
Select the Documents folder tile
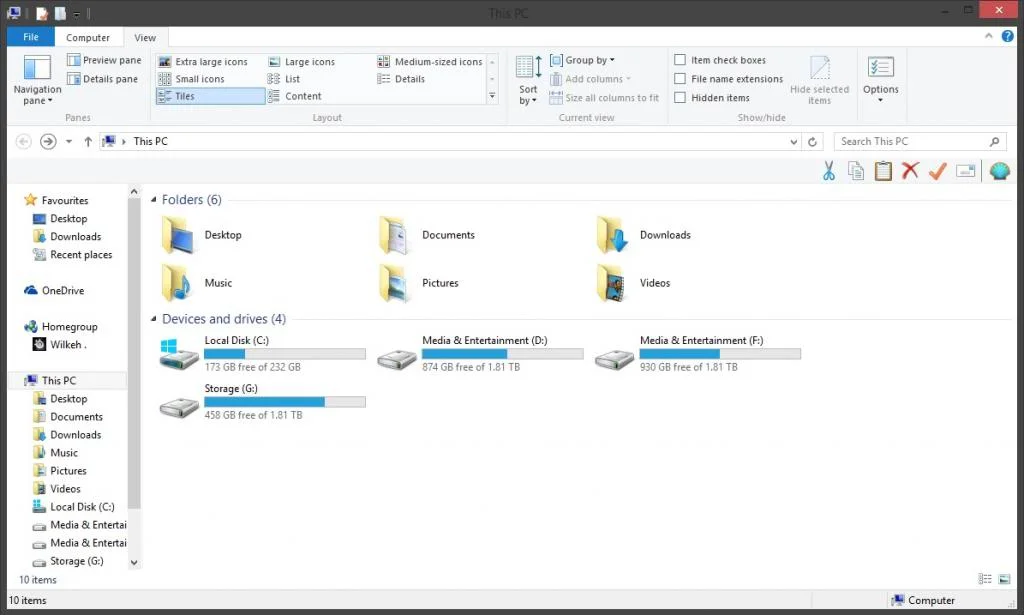(x=426, y=235)
